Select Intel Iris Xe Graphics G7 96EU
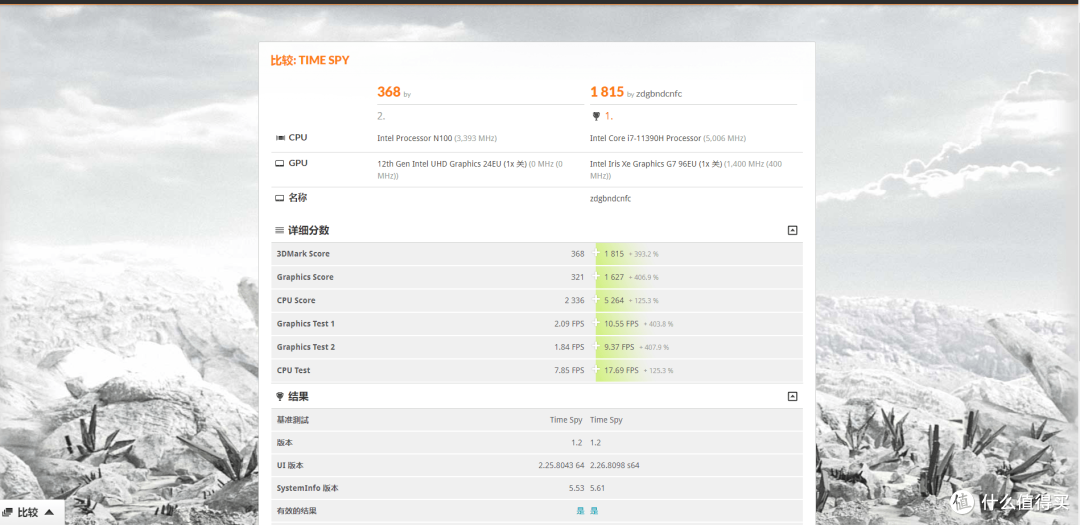 point(645,164)
